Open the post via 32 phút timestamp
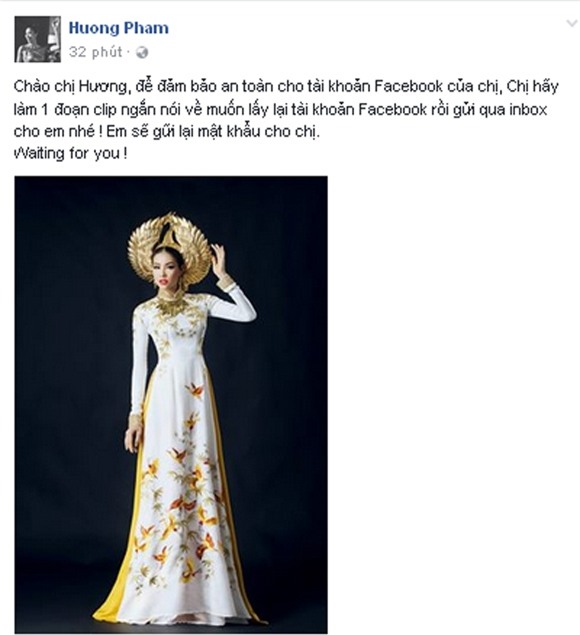580x635 pixels. pyautogui.click(x=96, y=52)
